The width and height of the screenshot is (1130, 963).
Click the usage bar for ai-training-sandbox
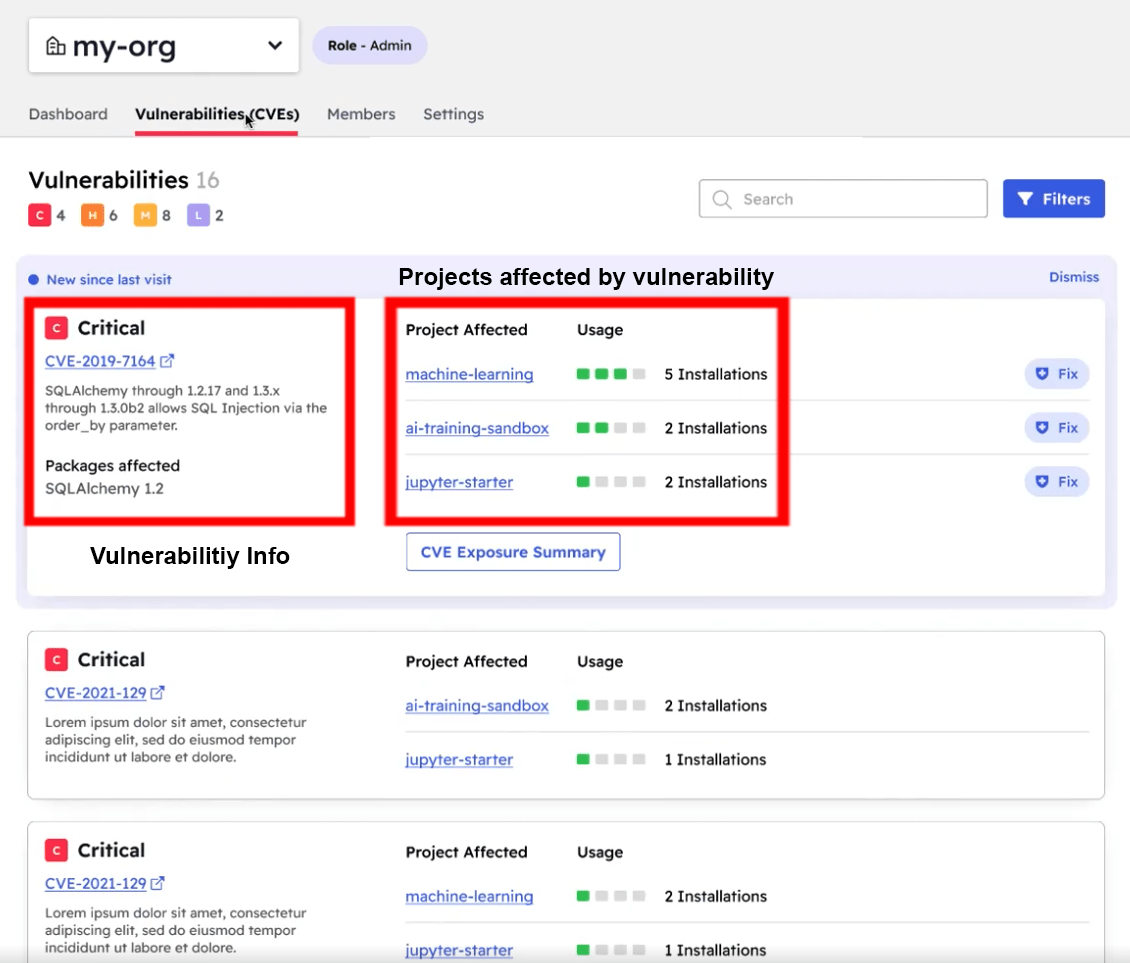pos(612,428)
